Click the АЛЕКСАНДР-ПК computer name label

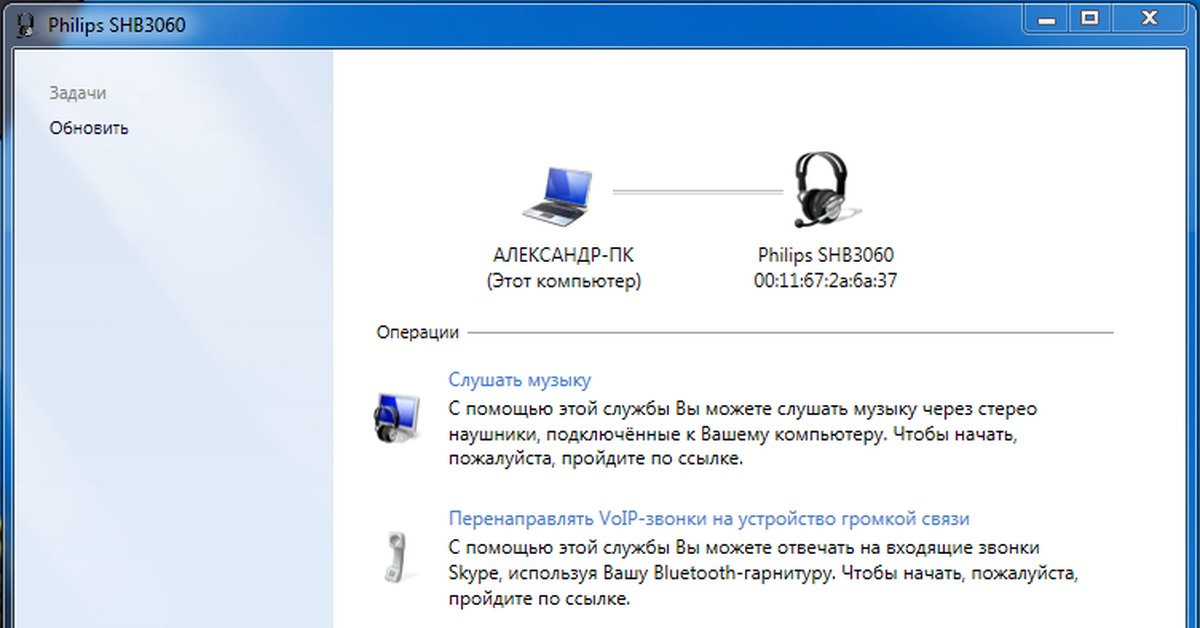tap(563, 255)
